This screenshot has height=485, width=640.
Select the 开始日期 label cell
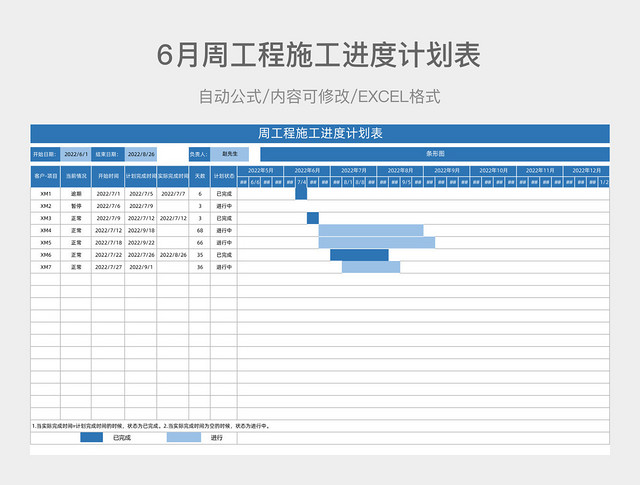[45, 154]
